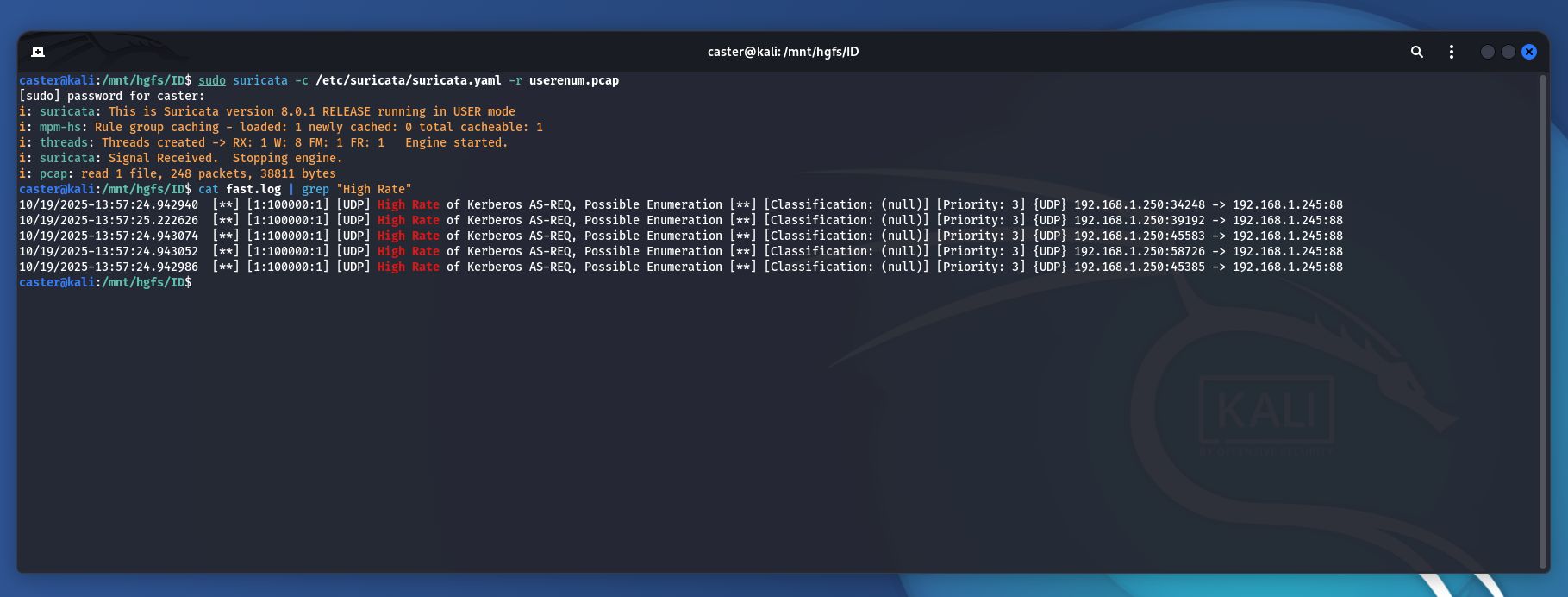The image size is (1568, 597).
Task: Minimize the terminal window
Action: [x=1487, y=52]
